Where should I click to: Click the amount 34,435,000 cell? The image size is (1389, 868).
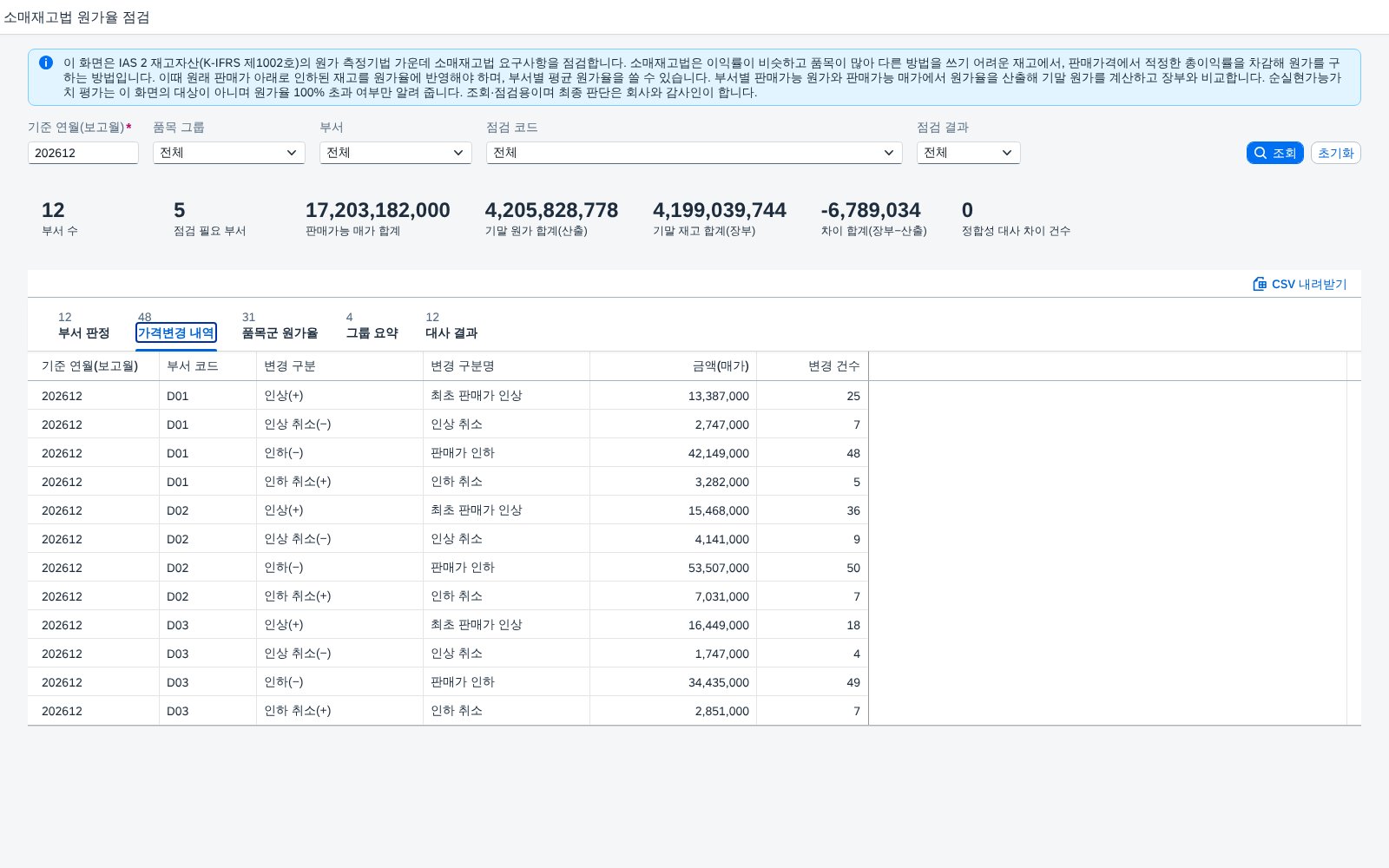pyautogui.click(x=674, y=682)
